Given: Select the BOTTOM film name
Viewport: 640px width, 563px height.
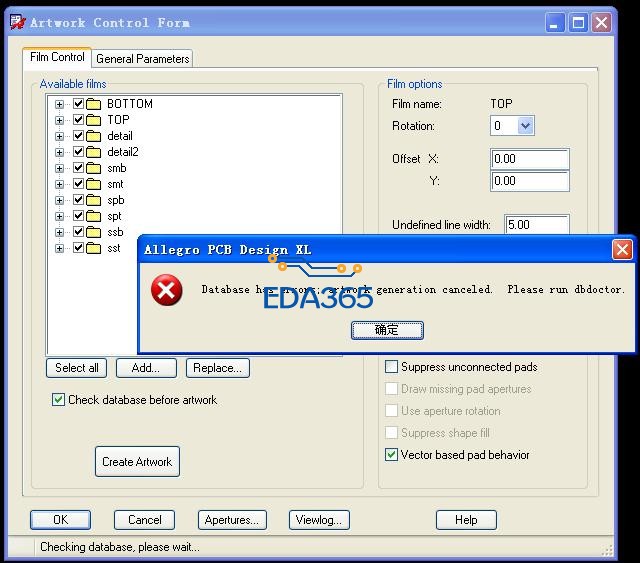Looking at the screenshot, I should pyautogui.click(x=130, y=104).
